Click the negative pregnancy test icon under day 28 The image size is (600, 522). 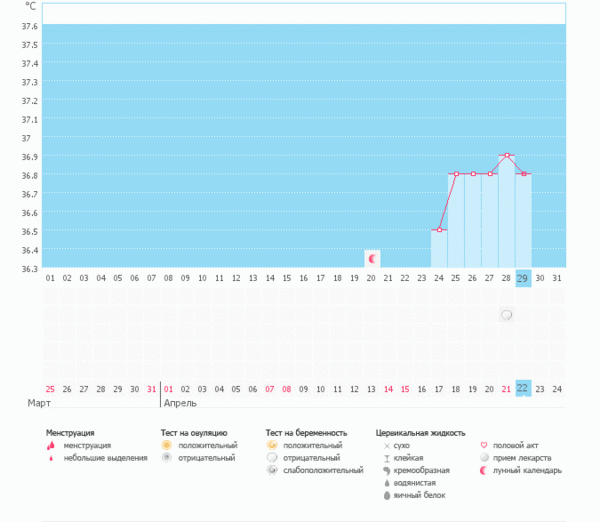click(506, 315)
